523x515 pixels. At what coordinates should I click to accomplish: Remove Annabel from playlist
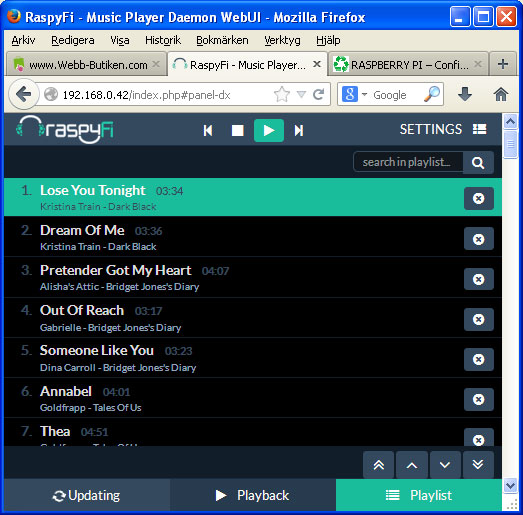[479, 399]
